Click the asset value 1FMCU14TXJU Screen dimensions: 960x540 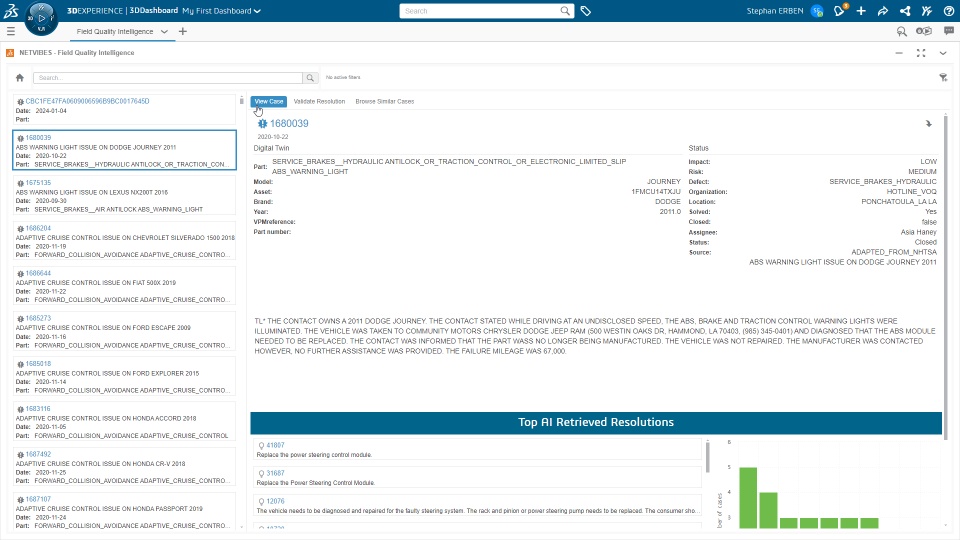coord(656,192)
